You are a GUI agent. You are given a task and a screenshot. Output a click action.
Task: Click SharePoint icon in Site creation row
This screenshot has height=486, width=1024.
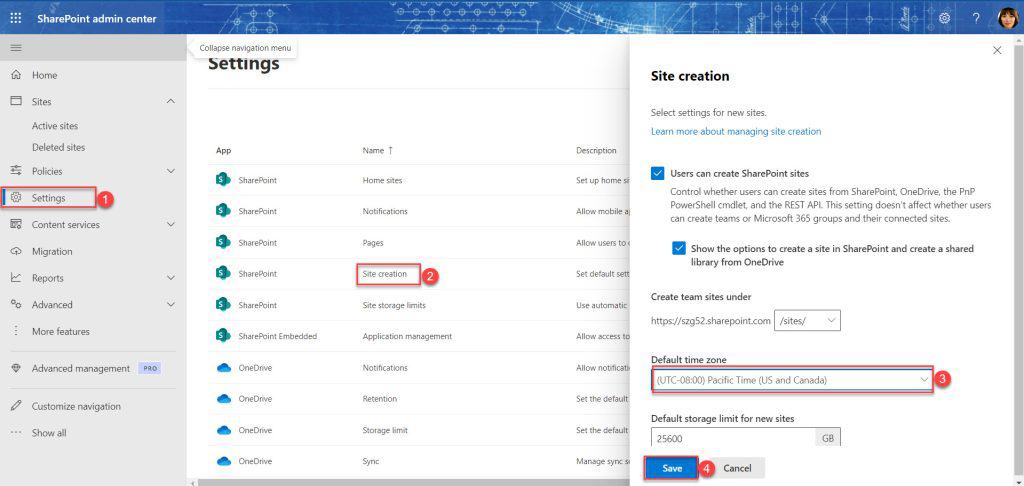(223, 274)
